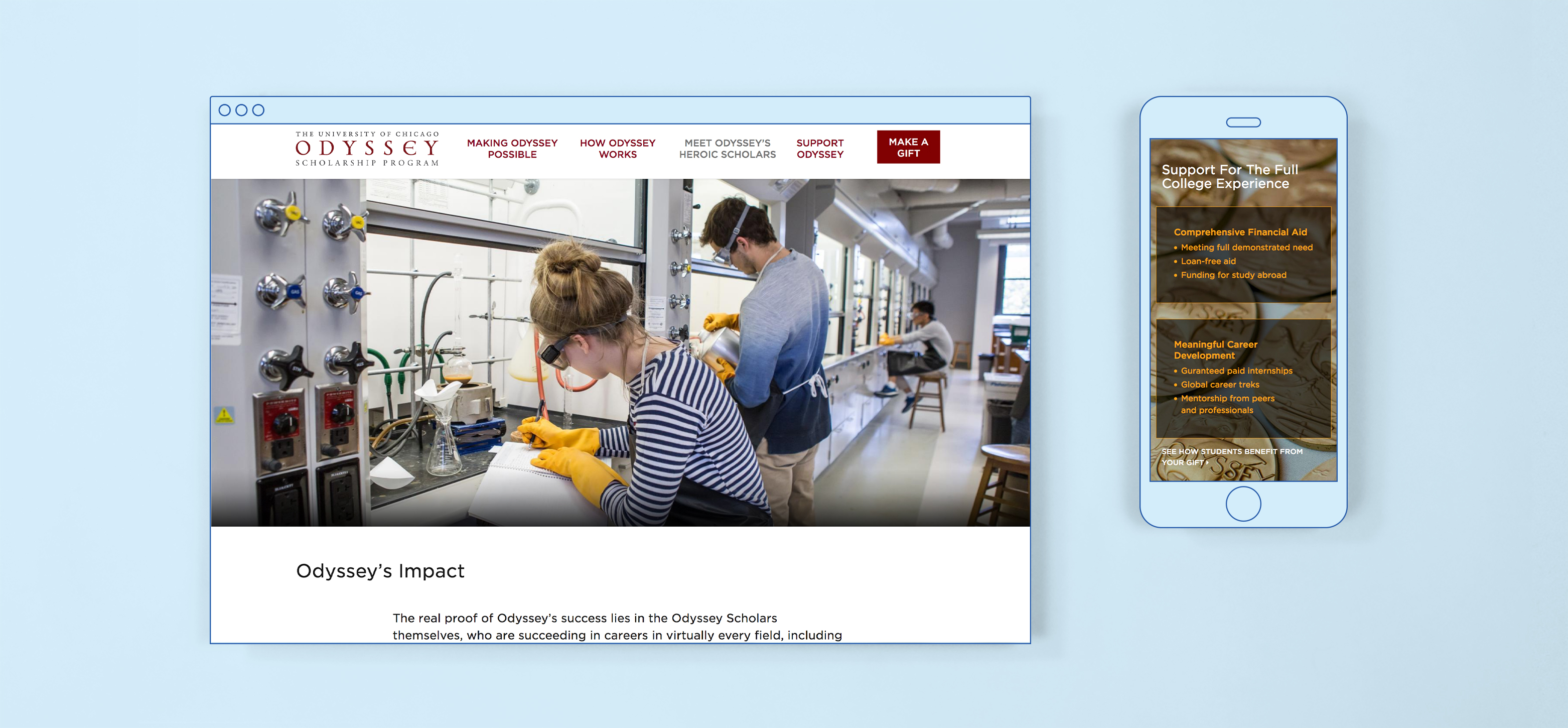The height and width of the screenshot is (728, 1568).
Task: Click the Odyssey Scholarship Program logo
Action: [367, 149]
